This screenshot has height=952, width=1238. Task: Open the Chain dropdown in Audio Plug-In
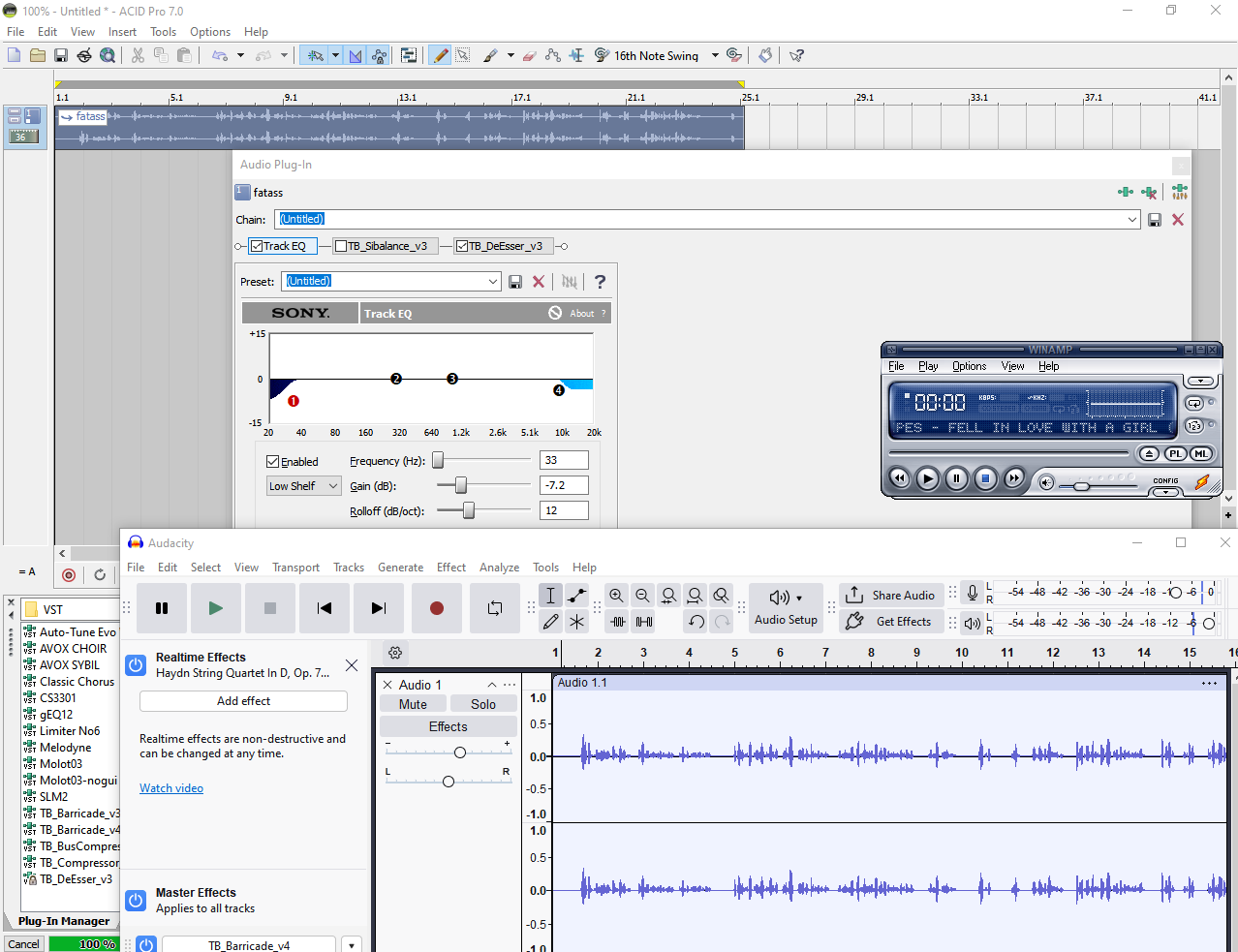[x=1132, y=220]
